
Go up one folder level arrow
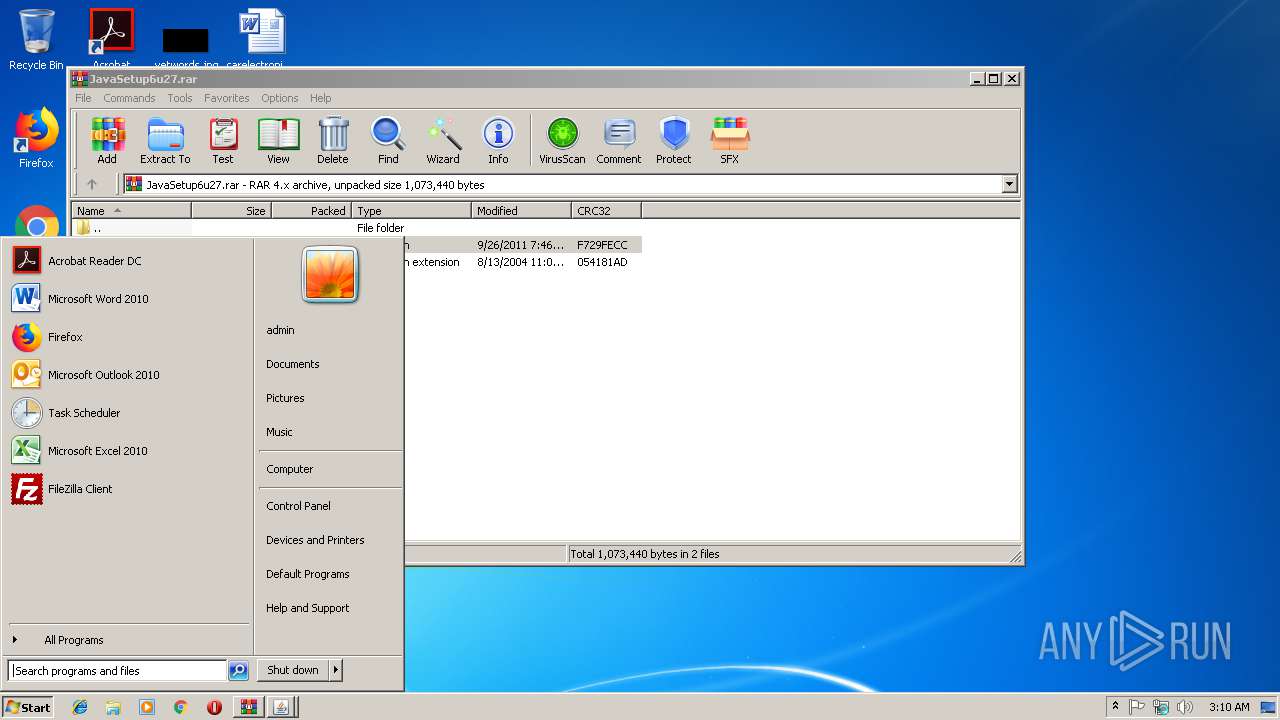(x=92, y=184)
